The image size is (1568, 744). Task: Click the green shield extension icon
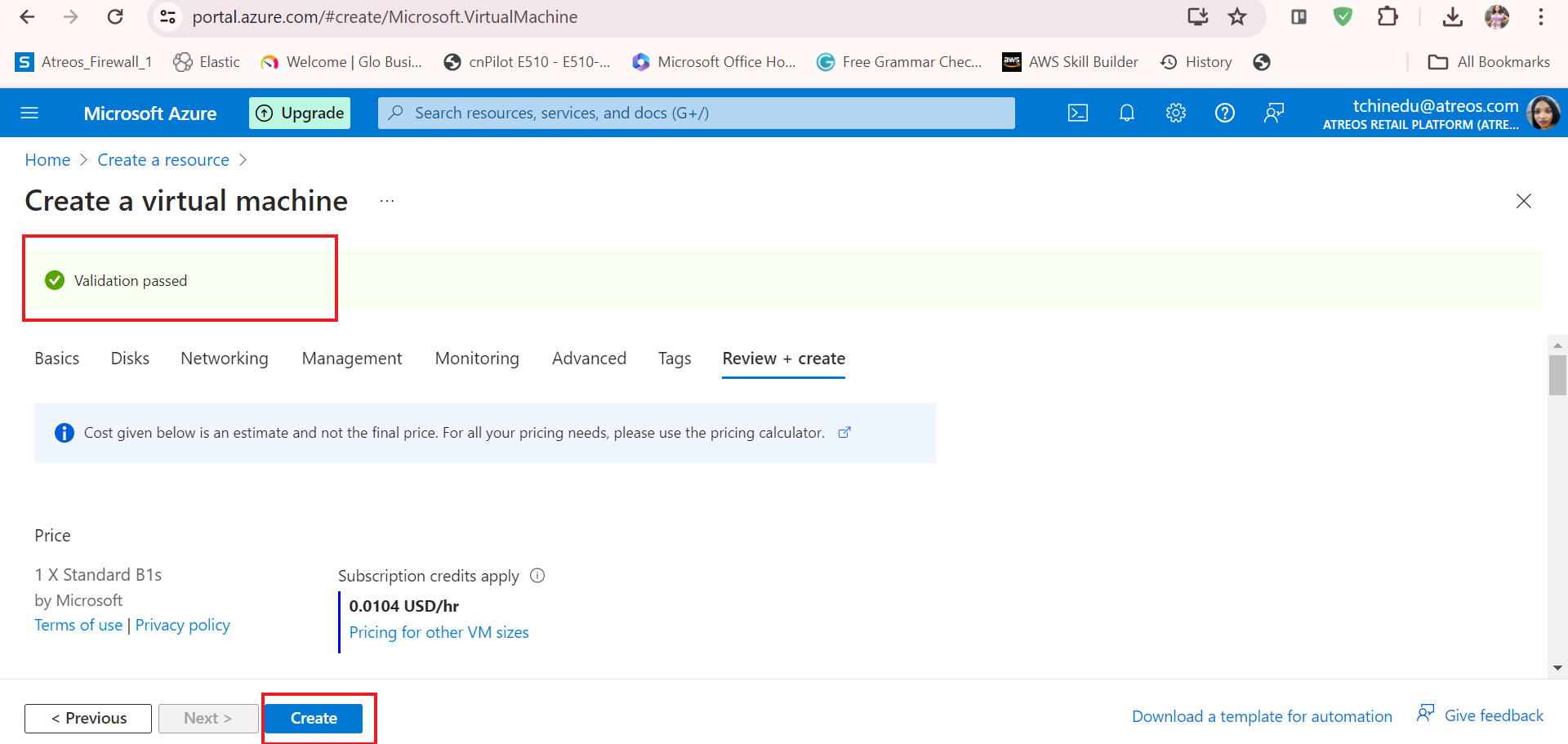[1343, 17]
